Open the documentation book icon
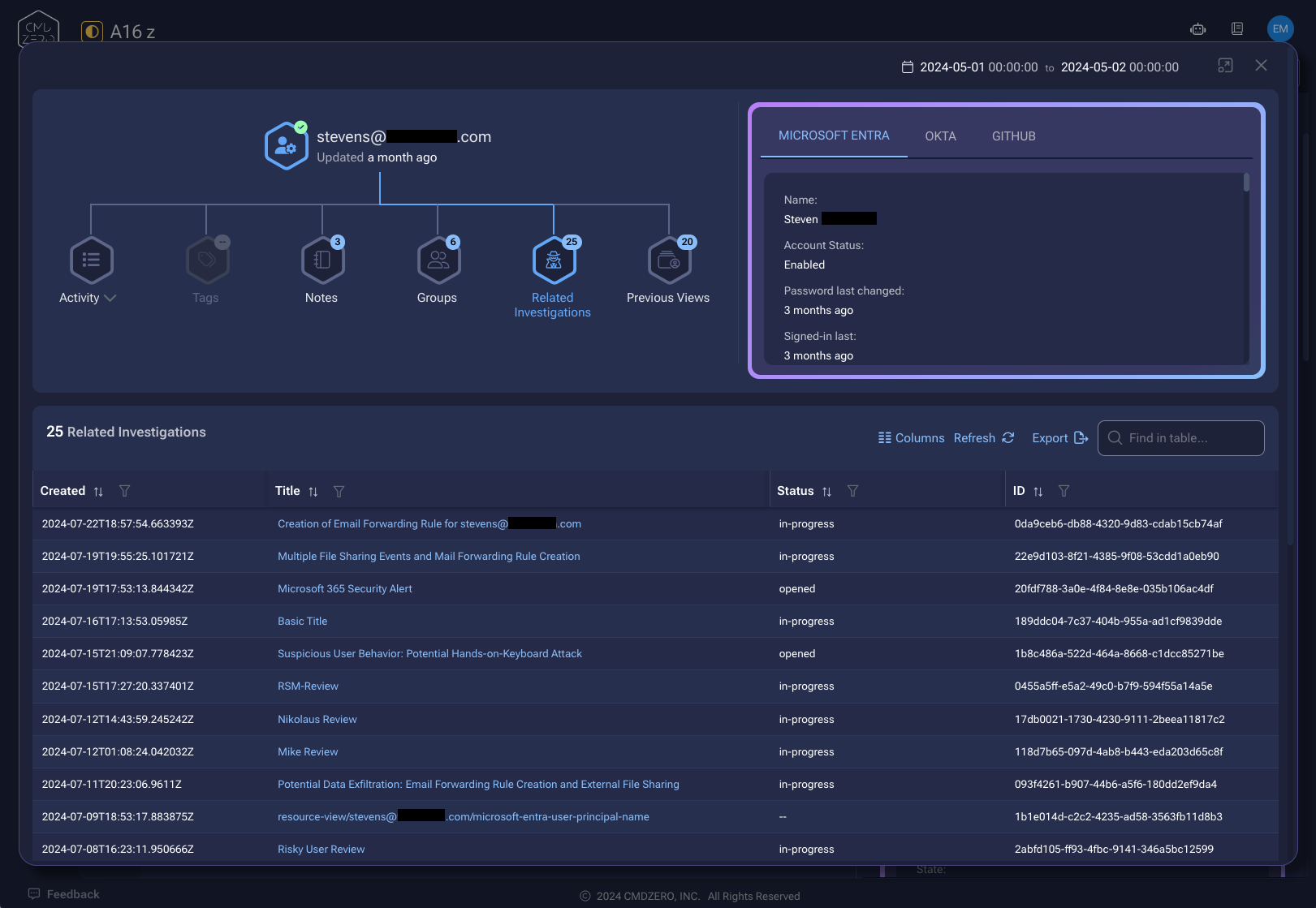 click(1237, 29)
